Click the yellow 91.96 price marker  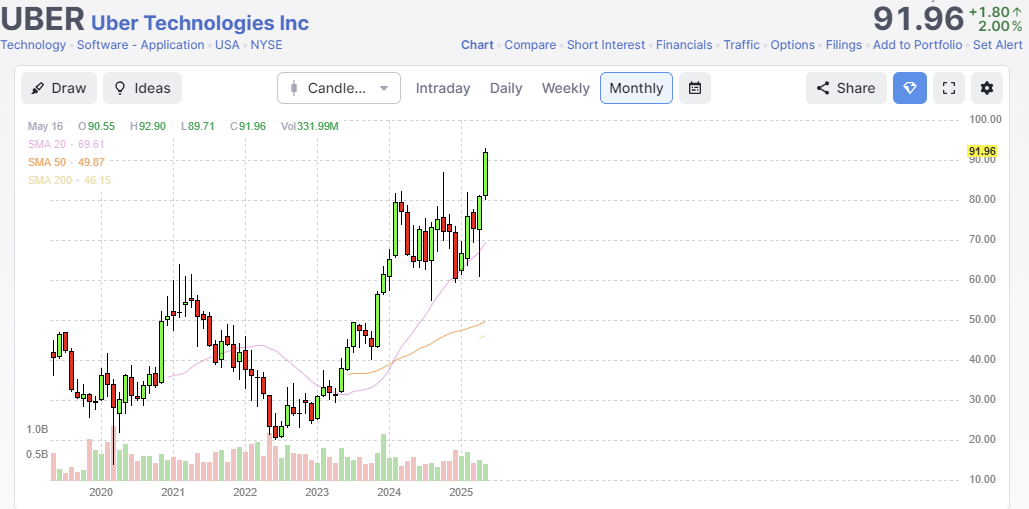click(x=982, y=151)
